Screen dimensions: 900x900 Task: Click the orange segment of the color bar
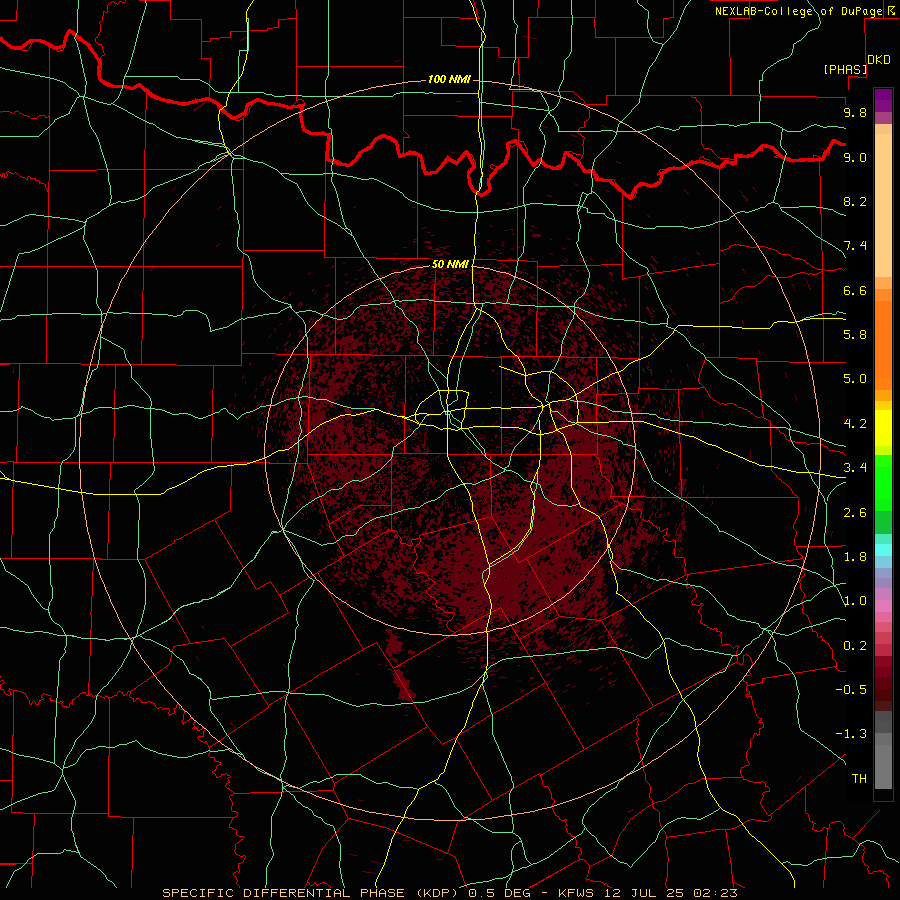(x=883, y=344)
